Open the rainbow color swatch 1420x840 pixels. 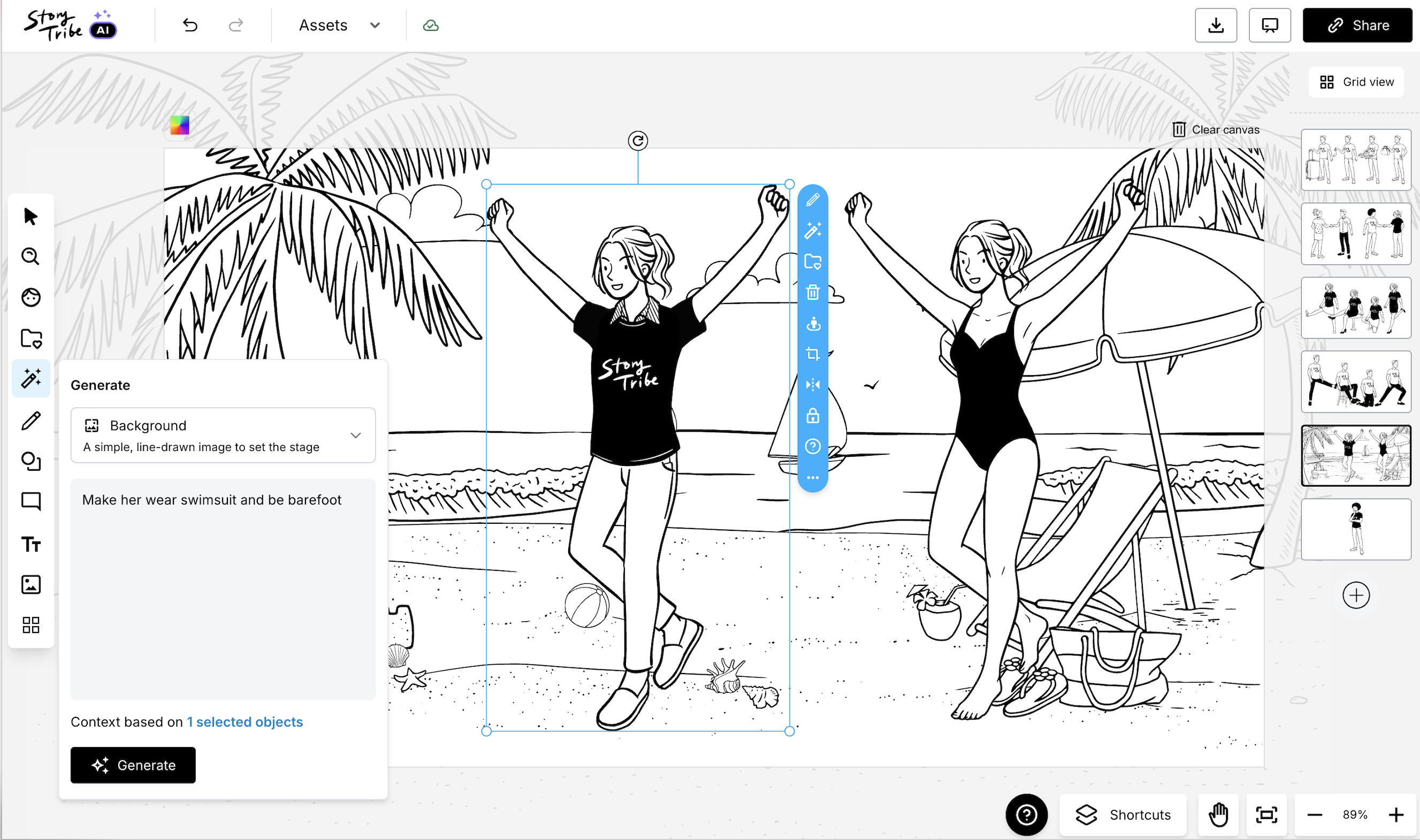pyautogui.click(x=179, y=125)
